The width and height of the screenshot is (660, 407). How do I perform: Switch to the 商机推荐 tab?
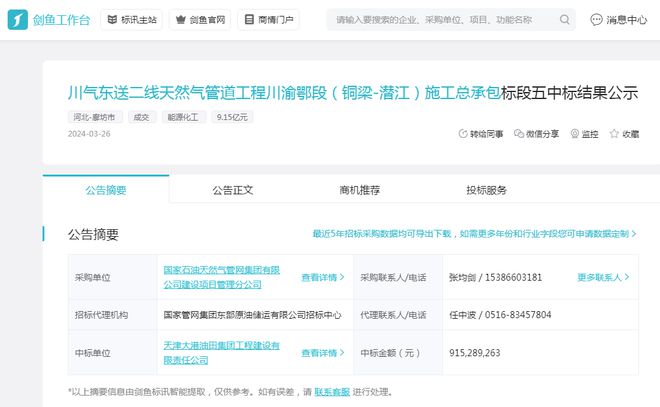click(359, 190)
